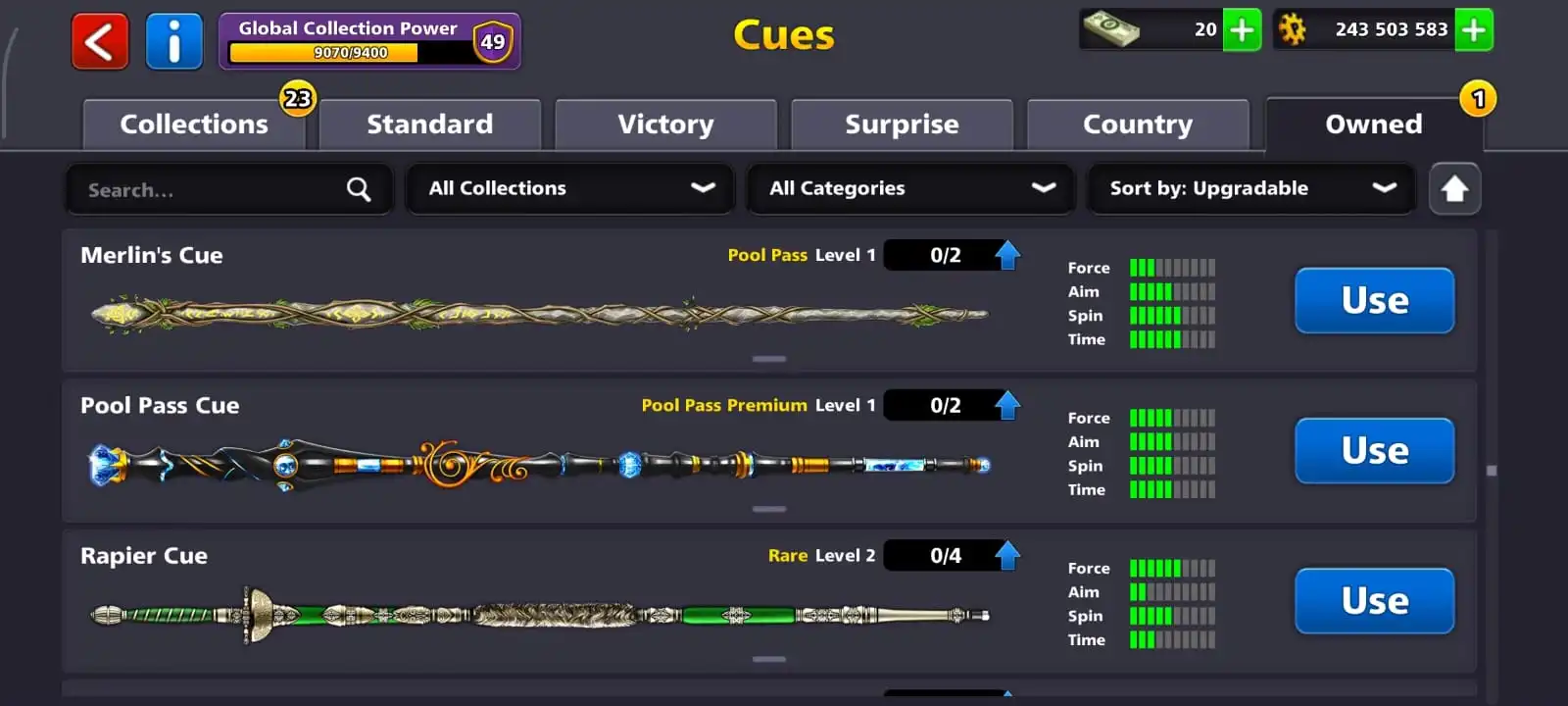This screenshot has width=1568, height=706.
Task: Expand the All Collections dropdown
Action: [571, 188]
